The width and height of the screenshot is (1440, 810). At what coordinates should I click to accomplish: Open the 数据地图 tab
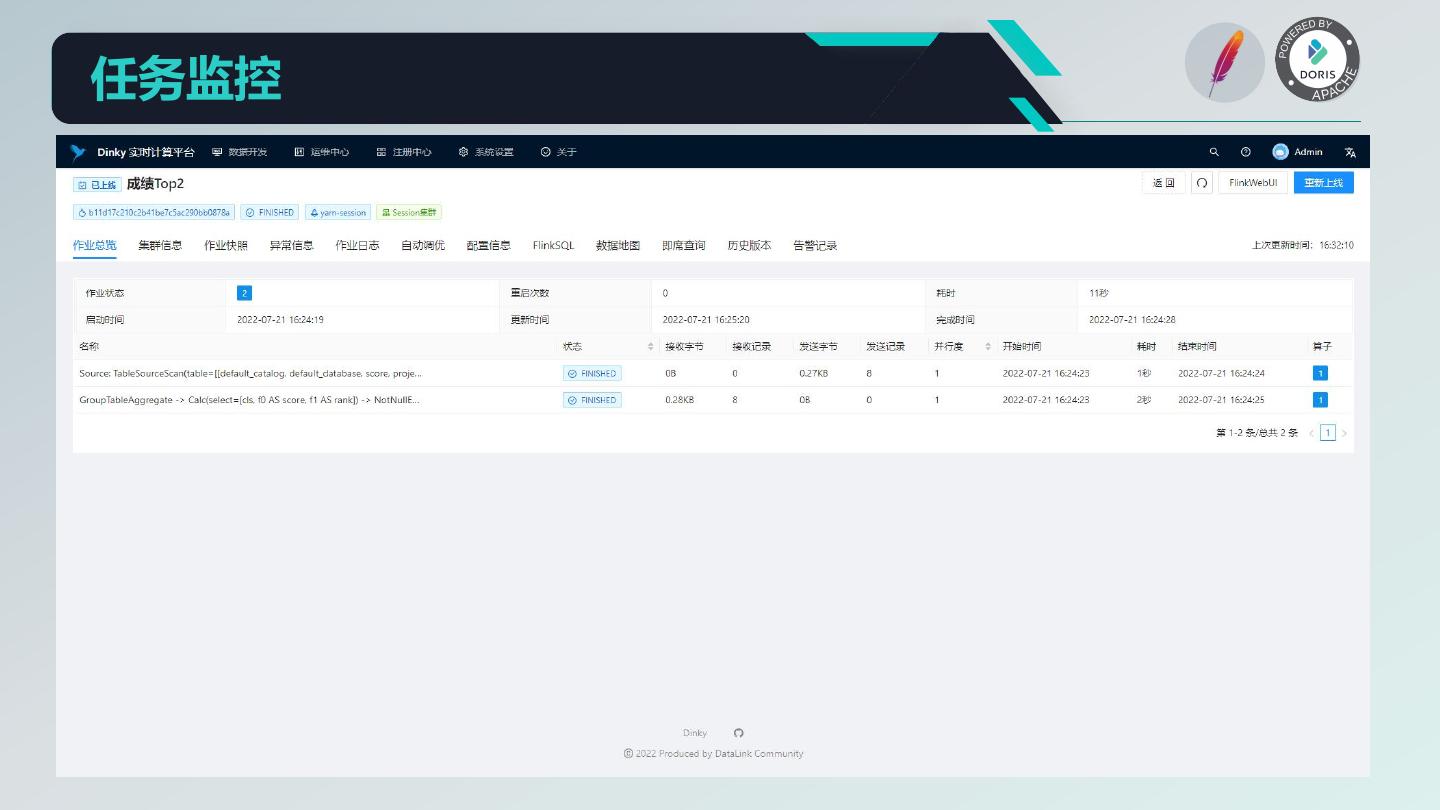pos(617,245)
